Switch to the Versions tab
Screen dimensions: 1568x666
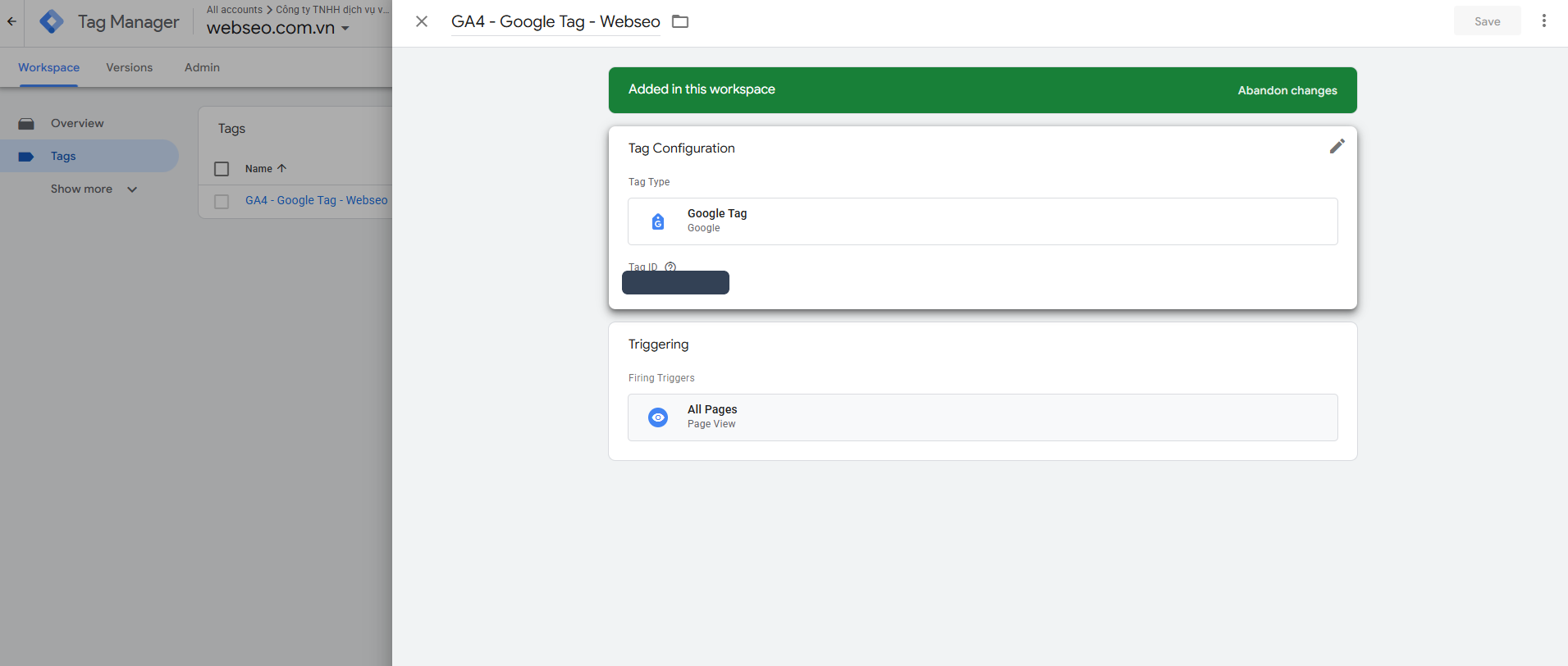coord(130,67)
